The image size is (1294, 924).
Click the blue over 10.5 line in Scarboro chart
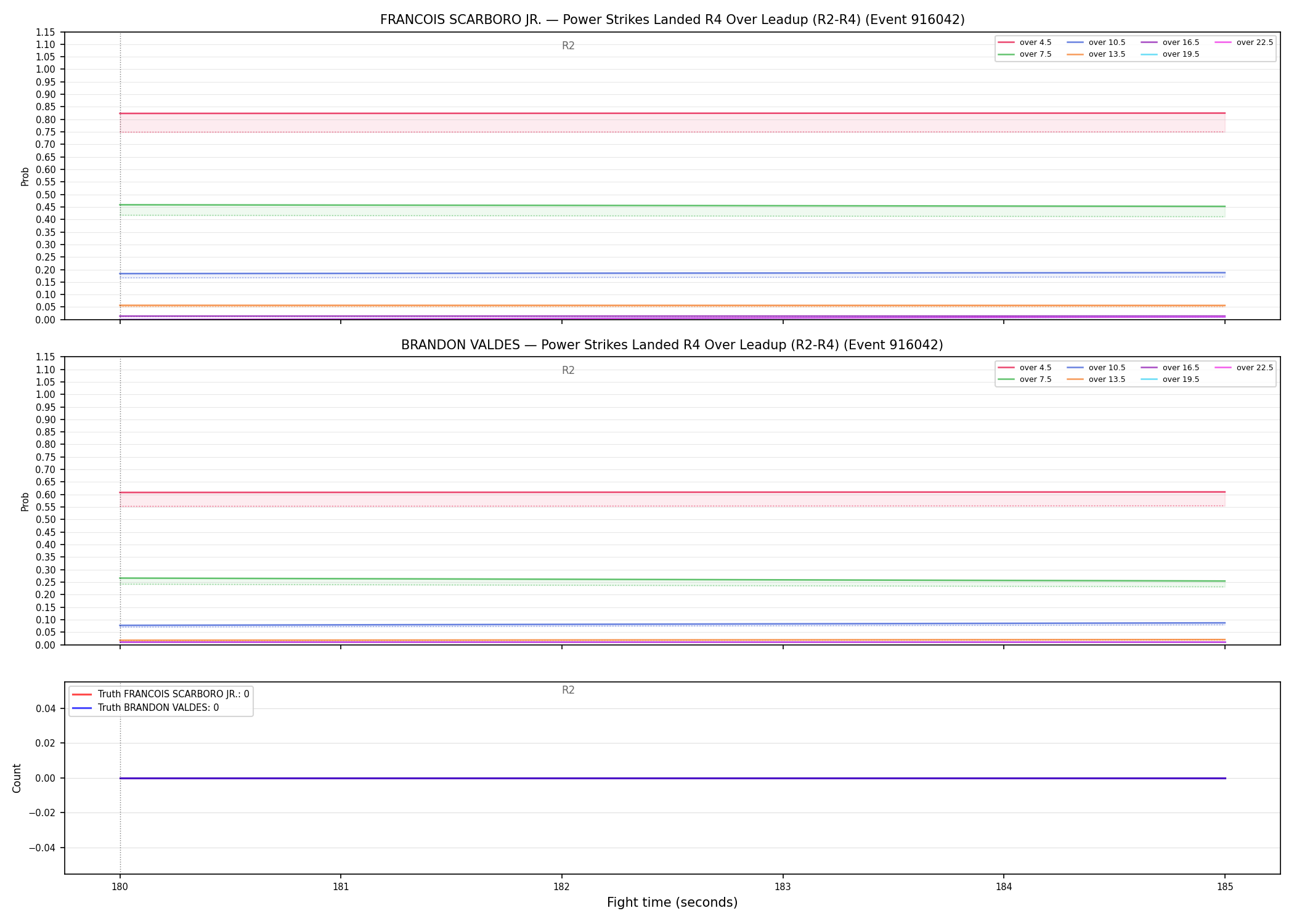[672, 273]
